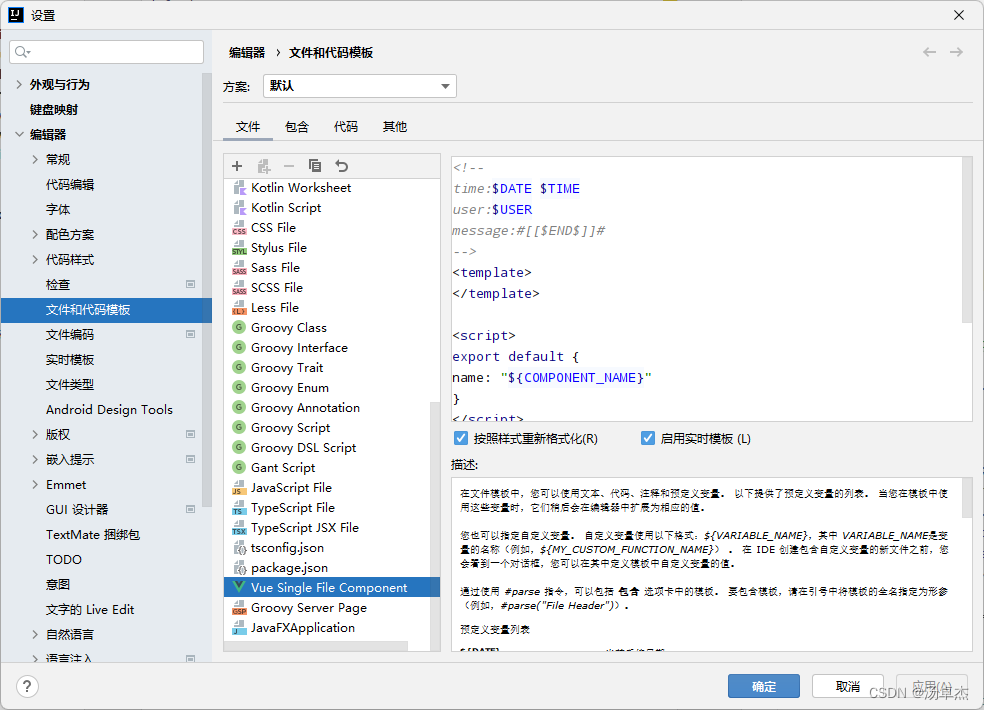The image size is (984, 710).
Task: Open the 方案 默认 dropdown
Action: [360, 86]
